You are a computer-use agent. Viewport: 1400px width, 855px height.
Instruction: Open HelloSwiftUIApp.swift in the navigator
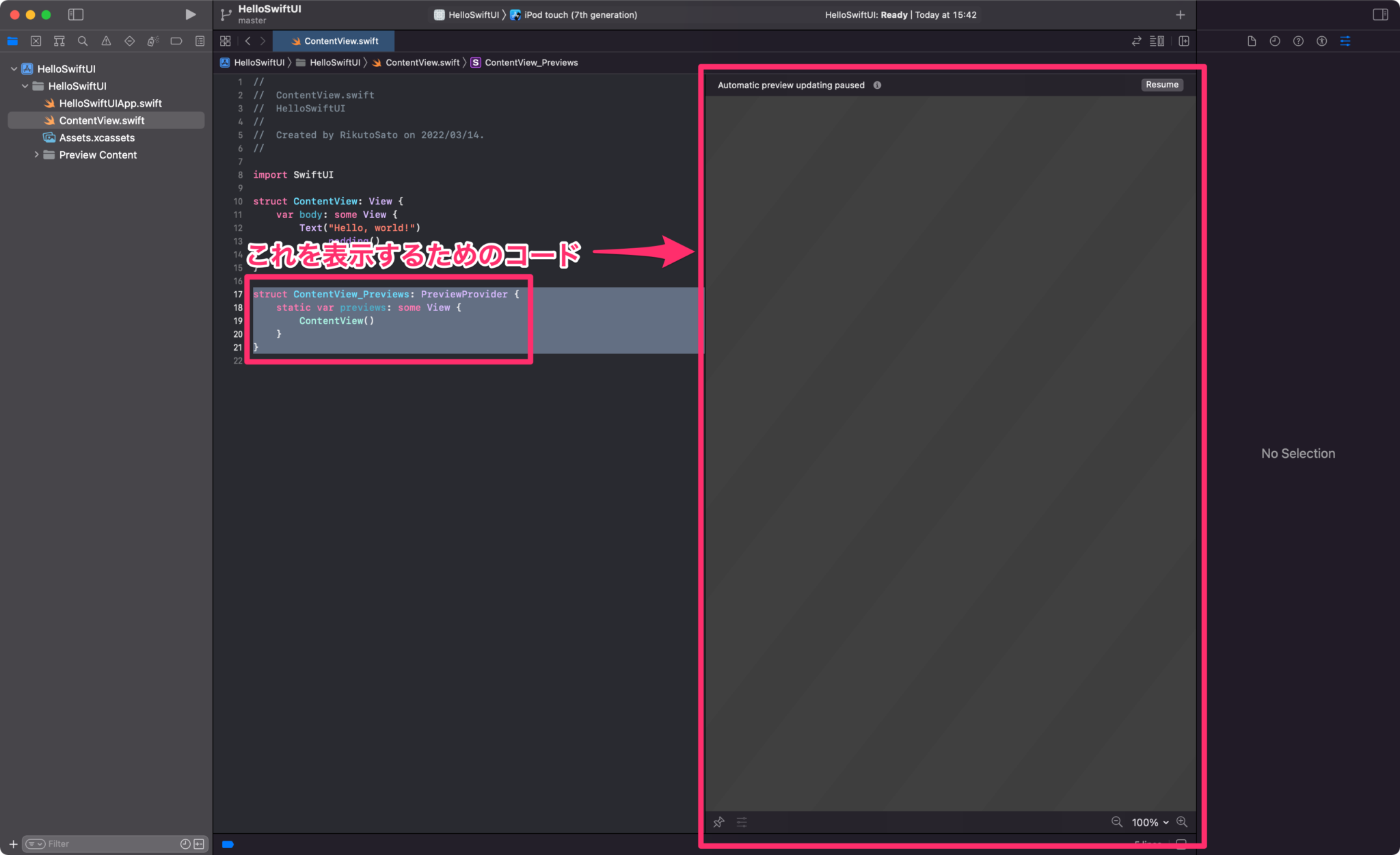pos(110,103)
